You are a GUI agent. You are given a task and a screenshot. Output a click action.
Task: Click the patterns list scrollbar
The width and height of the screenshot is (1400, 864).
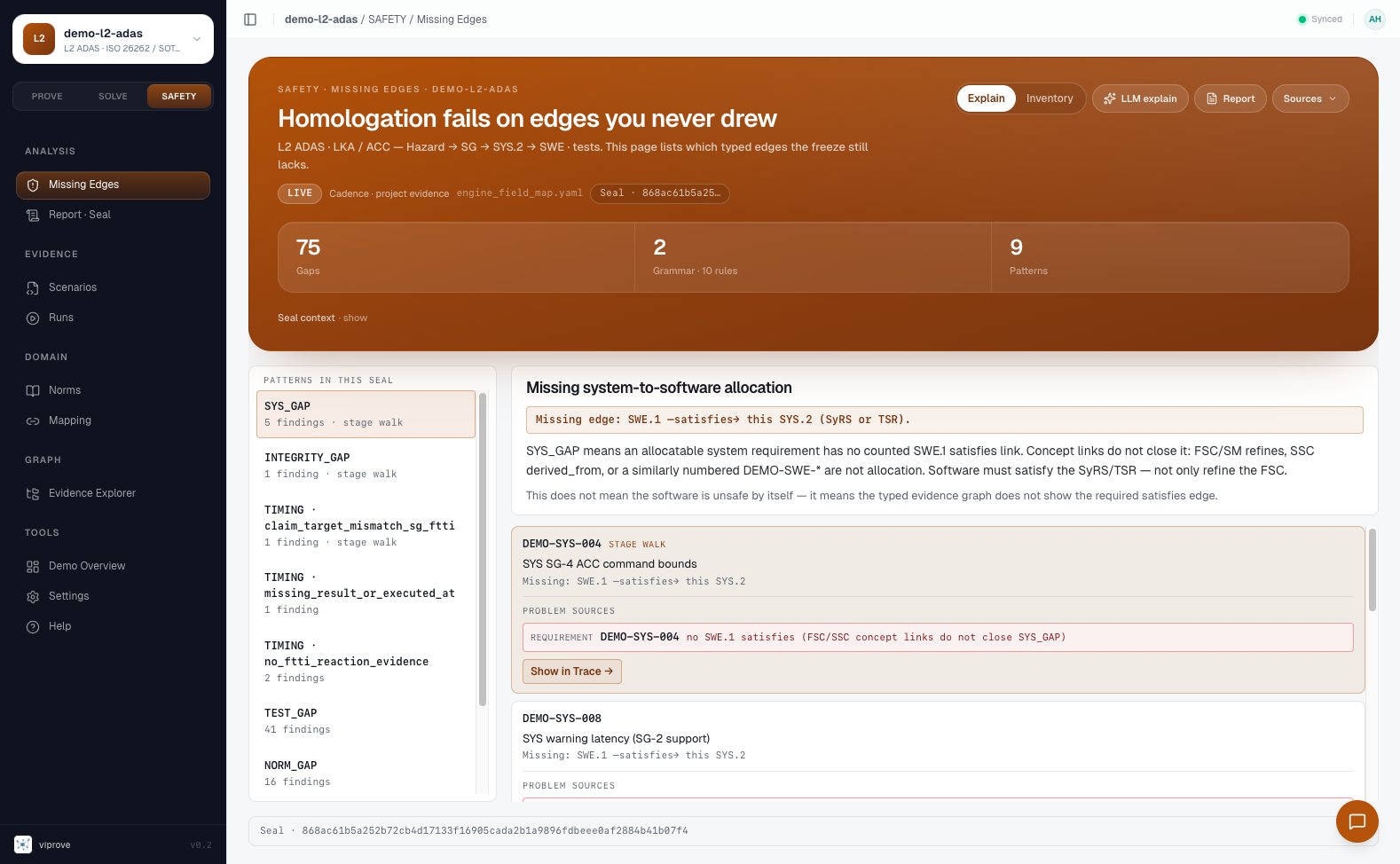pyautogui.click(x=483, y=550)
